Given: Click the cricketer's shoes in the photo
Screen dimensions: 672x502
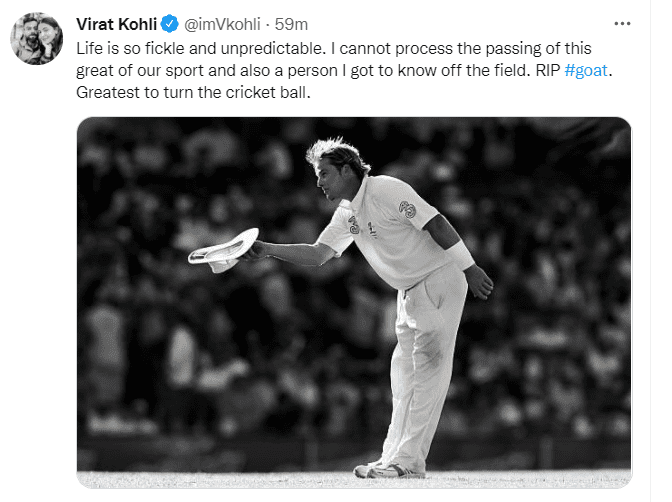Looking at the screenshot, I should point(392,468).
